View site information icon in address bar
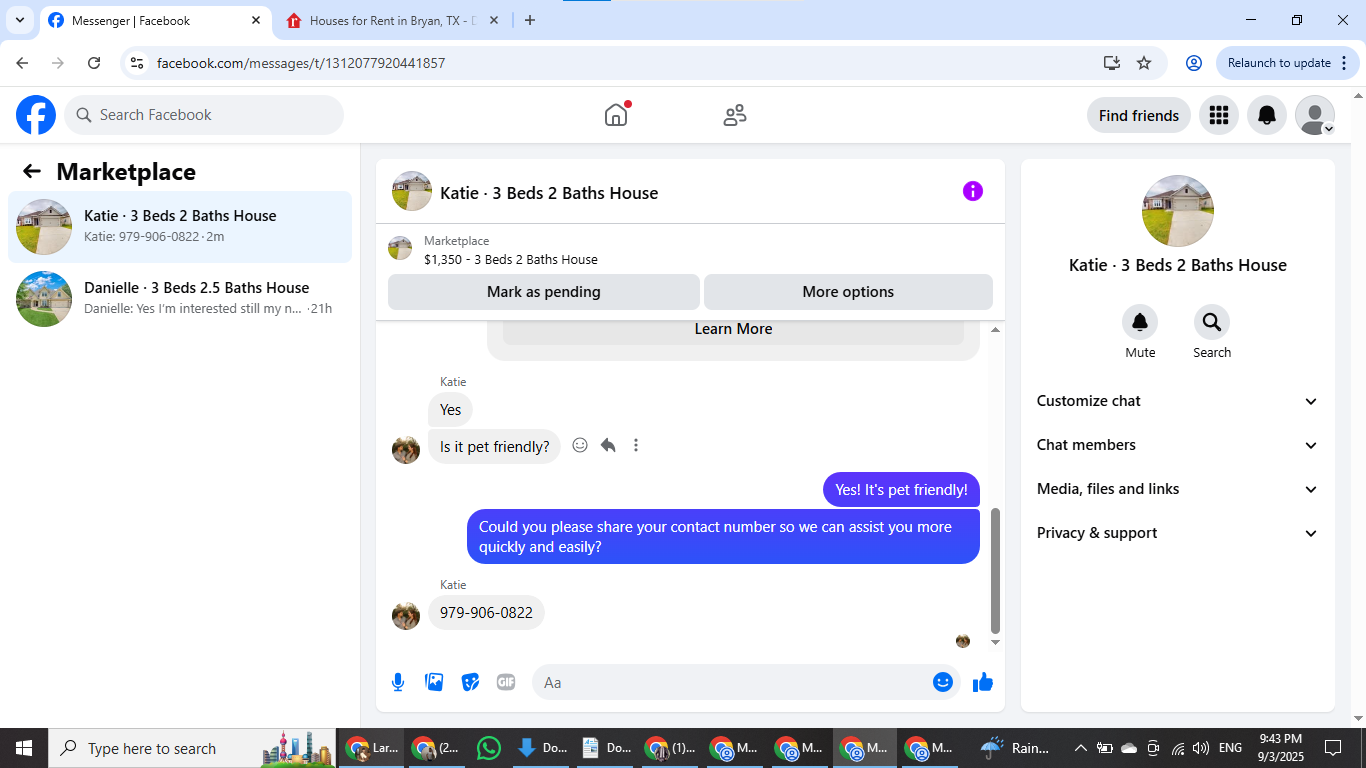Viewport: 1366px width, 768px height. pos(138,63)
